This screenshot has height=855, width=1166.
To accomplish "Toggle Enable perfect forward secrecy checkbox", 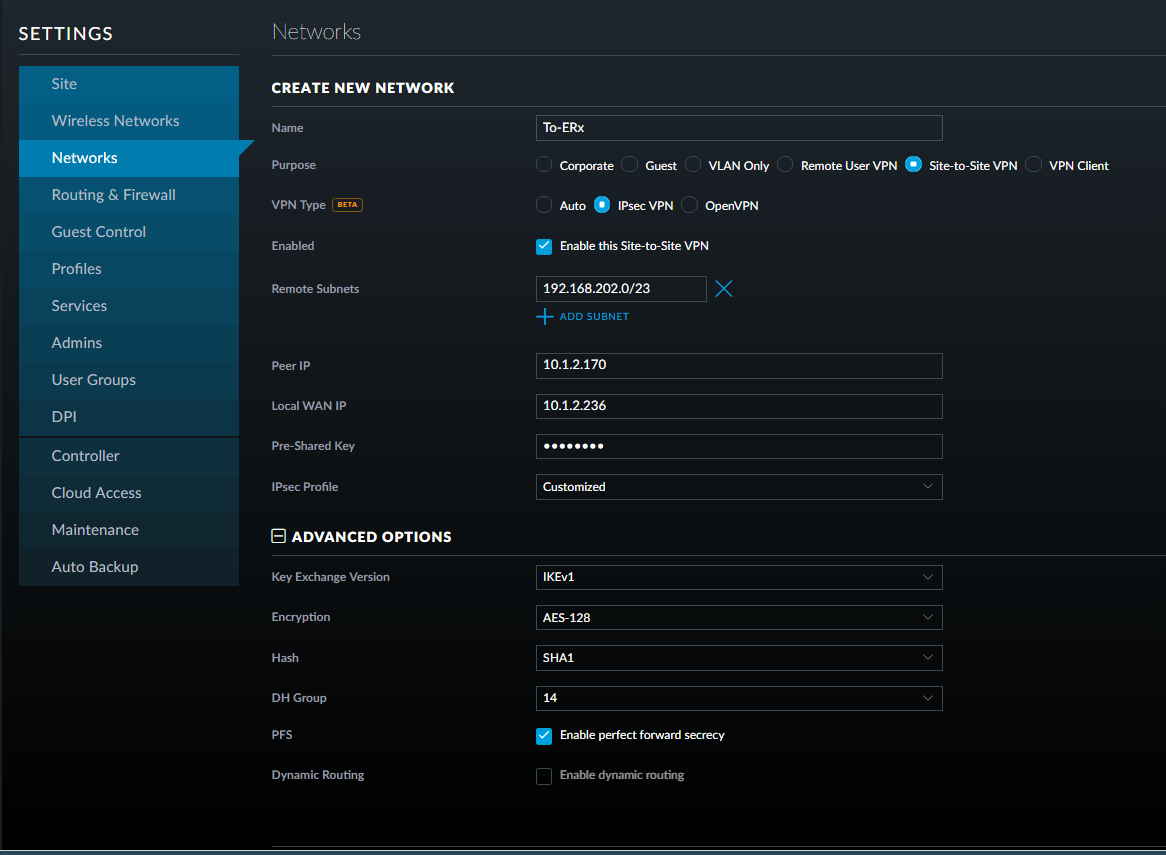I will point(544,735).
